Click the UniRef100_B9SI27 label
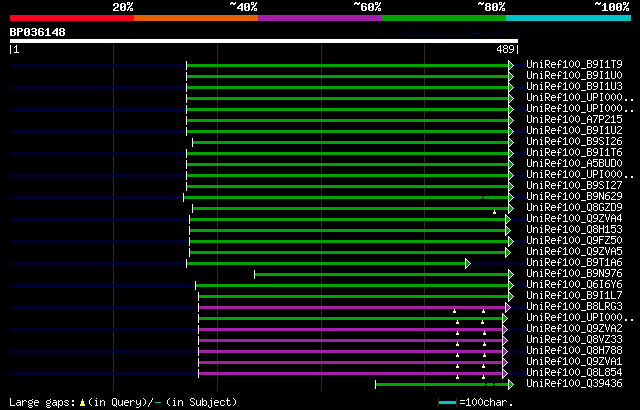 [574, 186]
